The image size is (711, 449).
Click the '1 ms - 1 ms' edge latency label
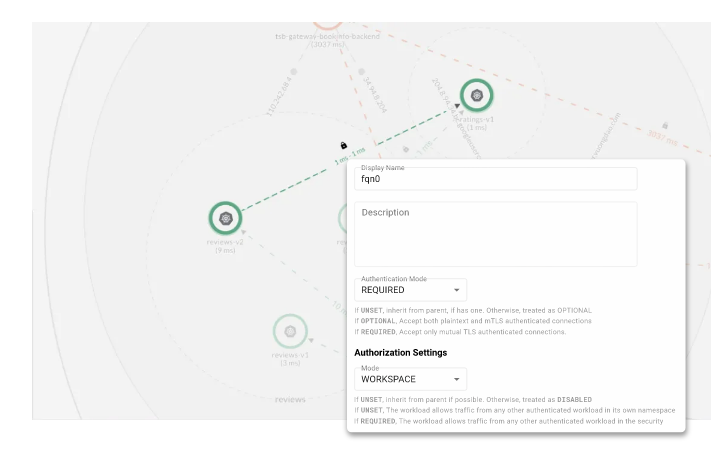(350, 156)
